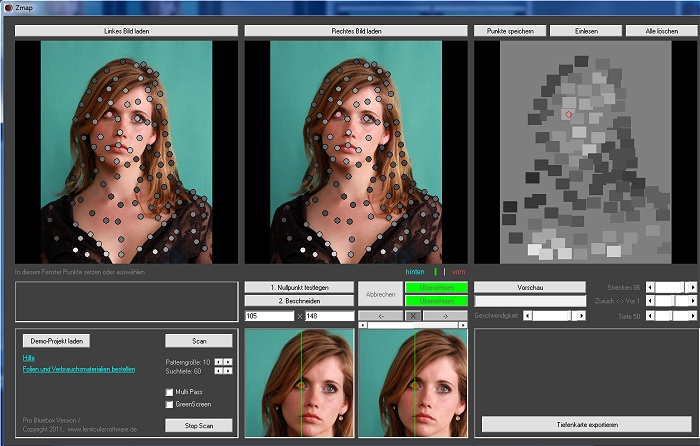
Task: Enable the Multi Pass checkbox
Action: (x=169, y=391)
